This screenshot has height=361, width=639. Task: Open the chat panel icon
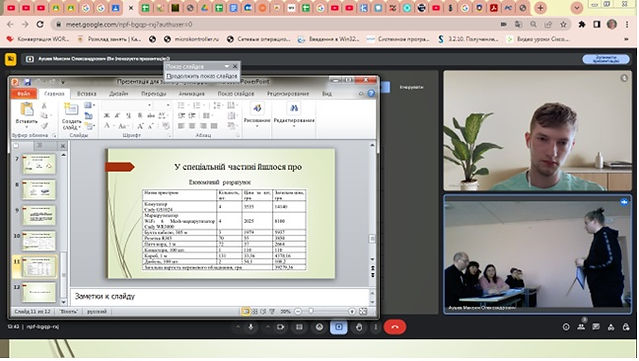coord(596,327)
